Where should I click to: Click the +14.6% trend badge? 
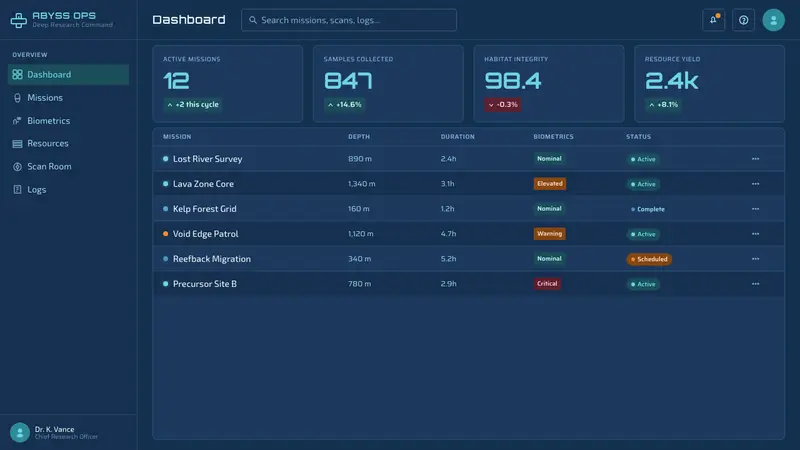point(345,105)
